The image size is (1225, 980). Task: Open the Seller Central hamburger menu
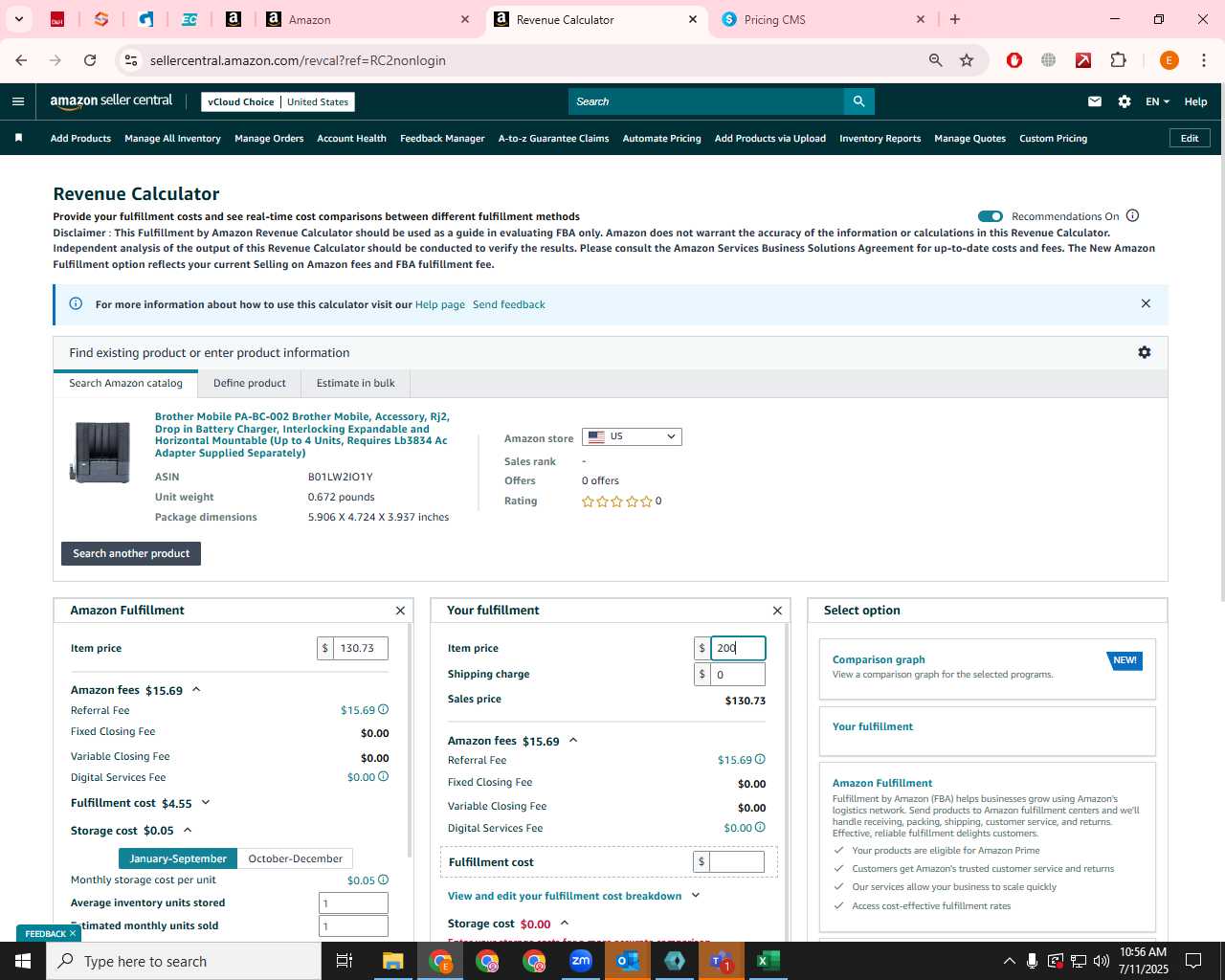[x=18, y=101]
